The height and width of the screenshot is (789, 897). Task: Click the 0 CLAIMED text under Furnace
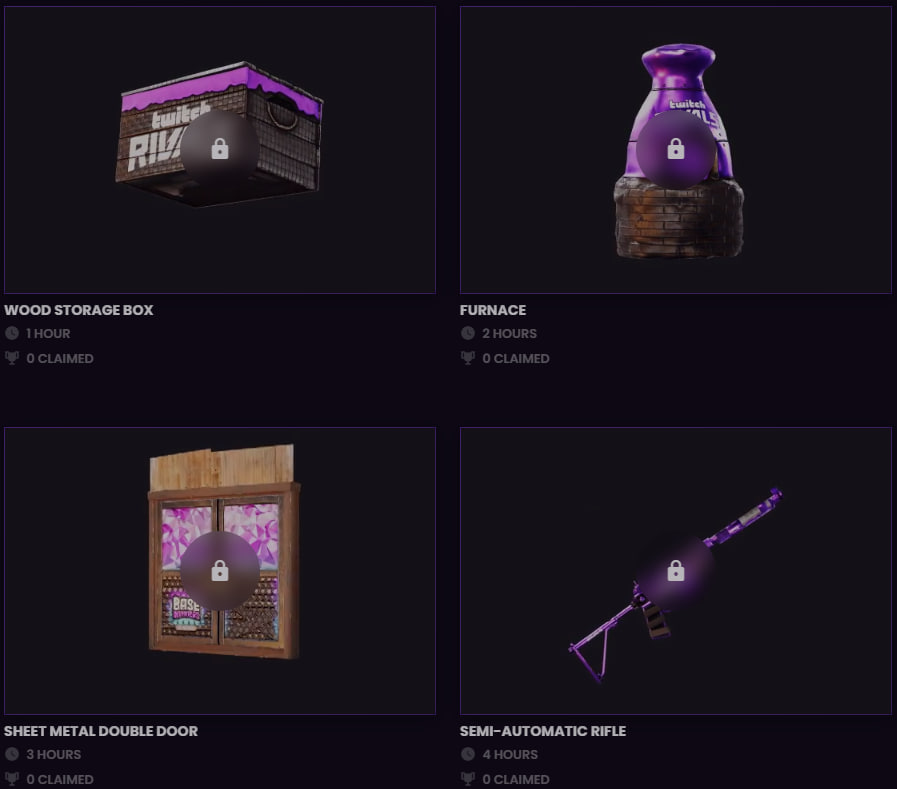(515, 358)
